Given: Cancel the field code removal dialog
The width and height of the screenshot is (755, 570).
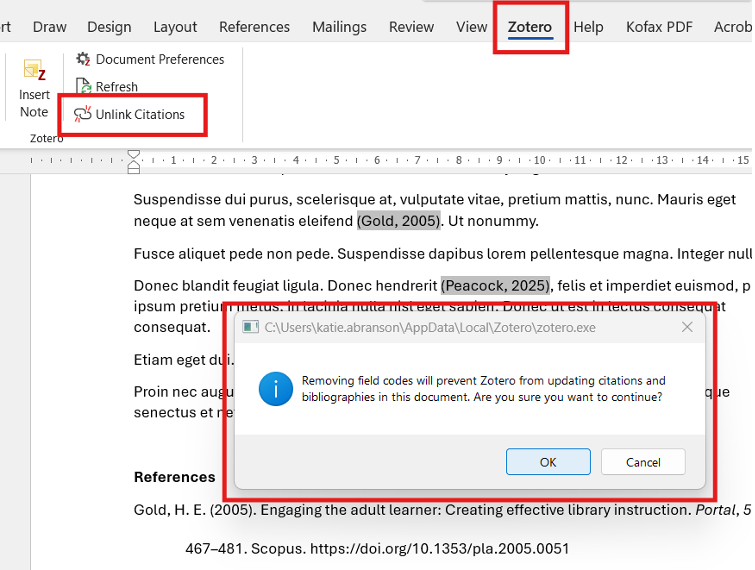Looking at the screenshot, I should 643,462.
